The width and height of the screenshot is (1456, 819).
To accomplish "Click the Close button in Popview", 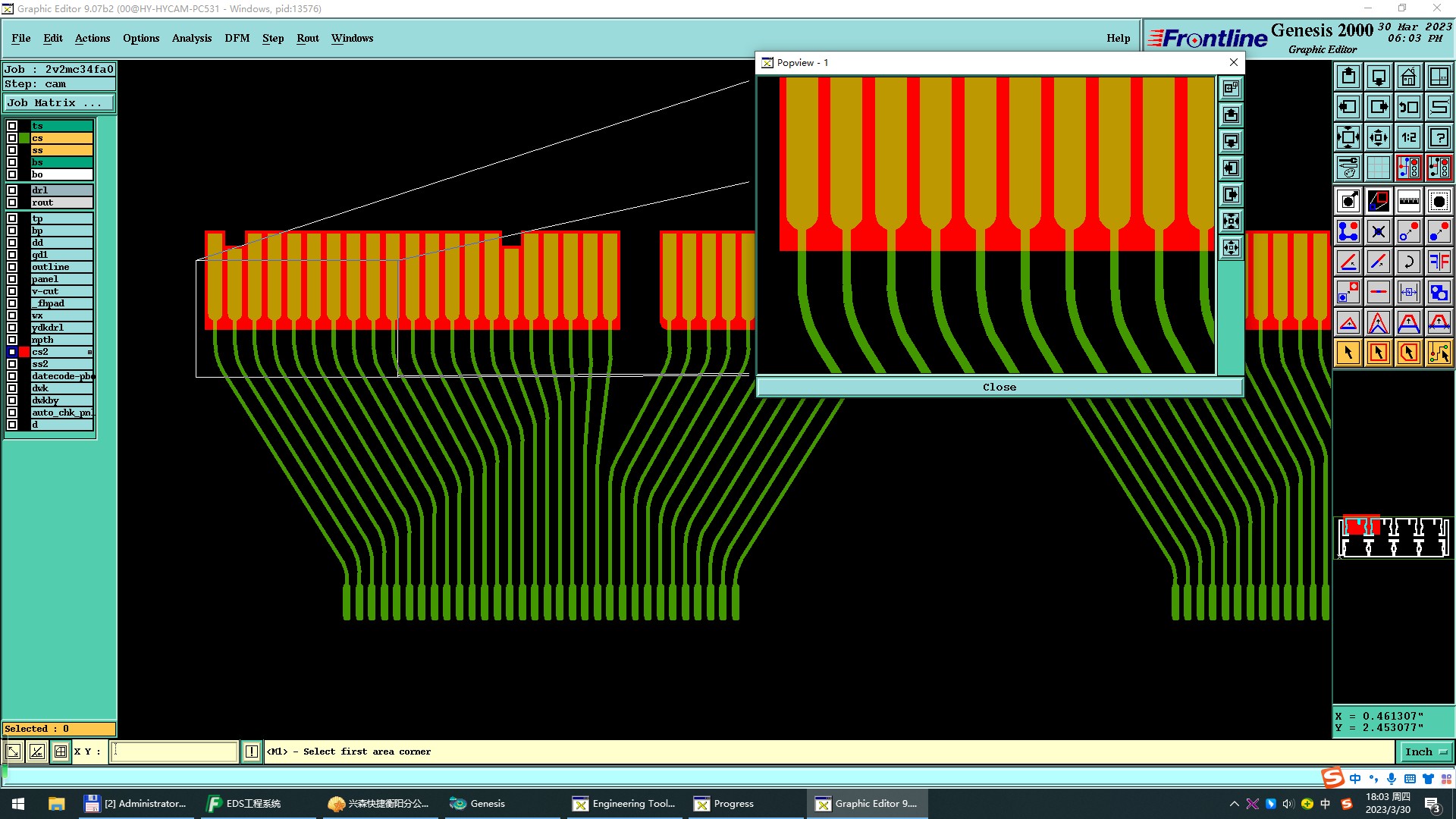I will click(999, 387).
